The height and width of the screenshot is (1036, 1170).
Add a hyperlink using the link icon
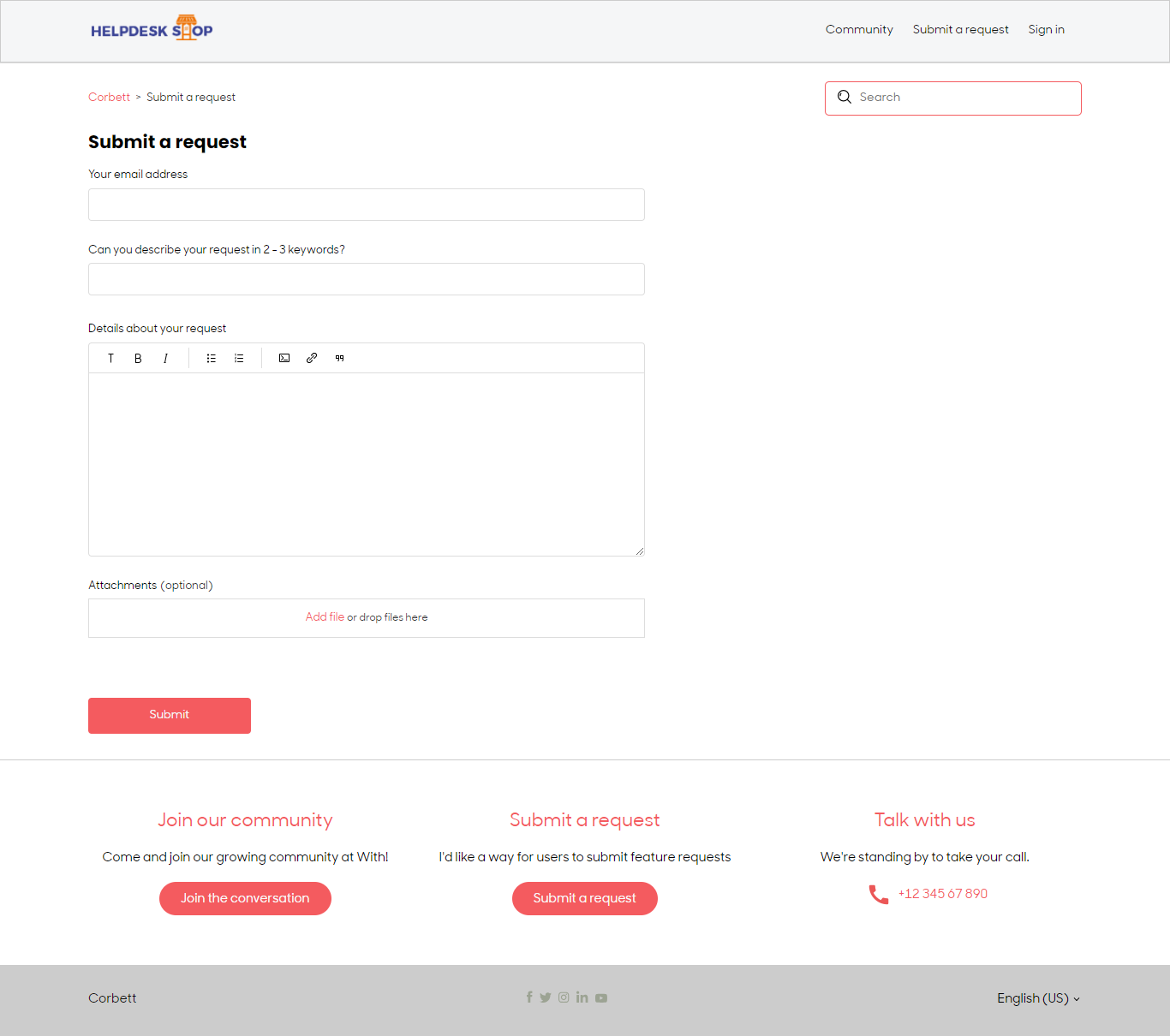coord(312,359)
